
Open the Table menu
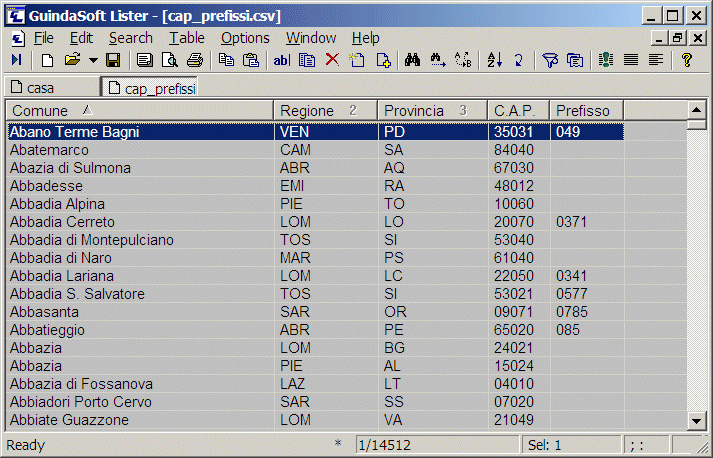(186, 38)
